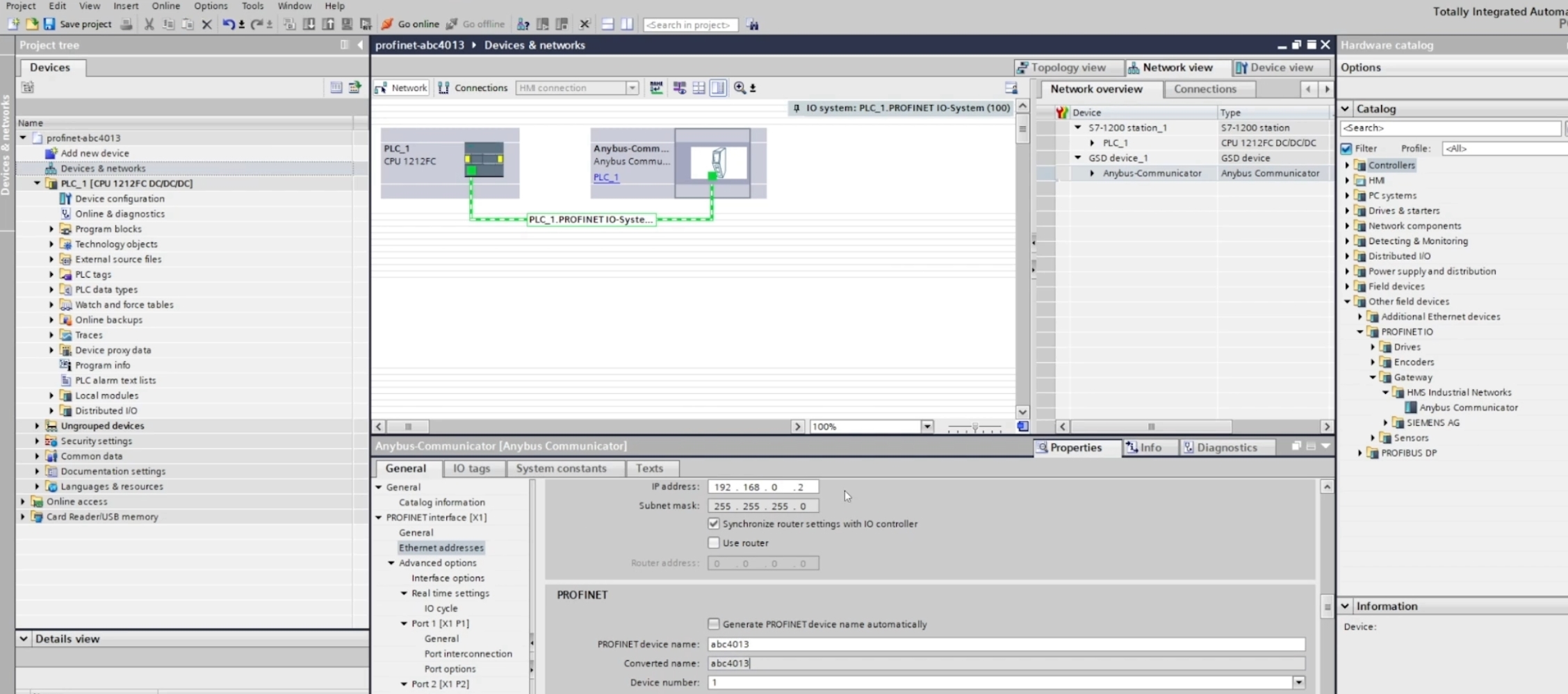Click the Save project icon
The height and width of the screenshot is (694, 1568).
[49, 24]
